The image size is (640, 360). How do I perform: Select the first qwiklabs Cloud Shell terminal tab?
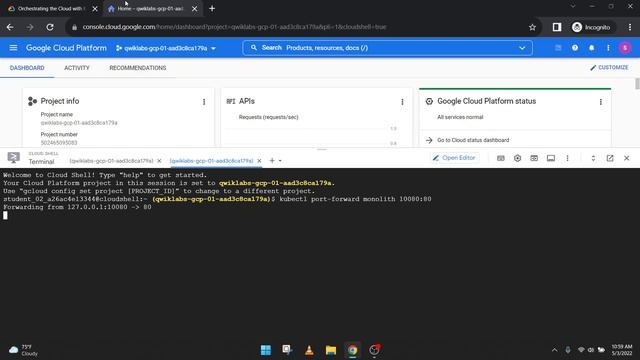[111, 161]
